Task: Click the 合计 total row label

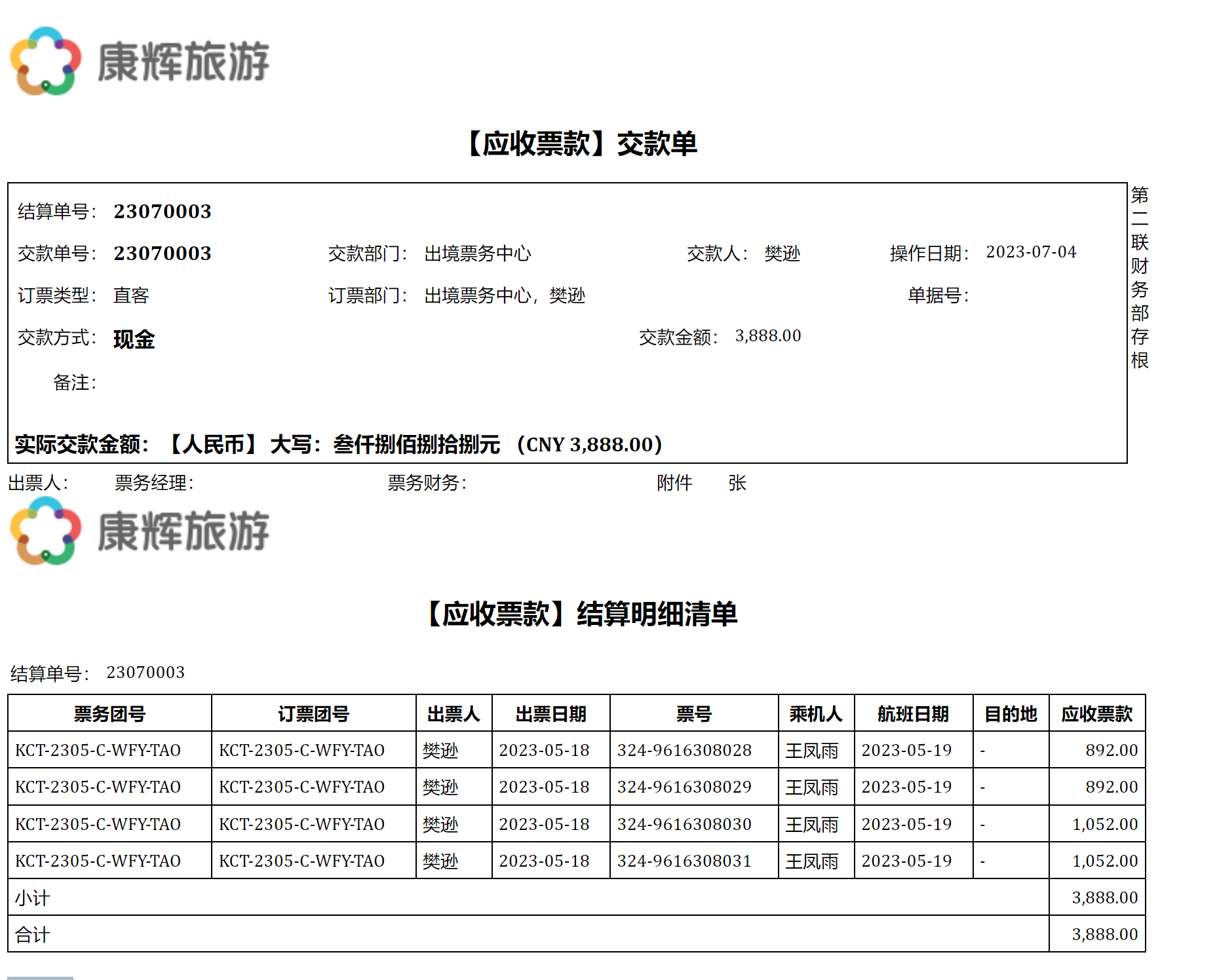Action: click(32, 934)
